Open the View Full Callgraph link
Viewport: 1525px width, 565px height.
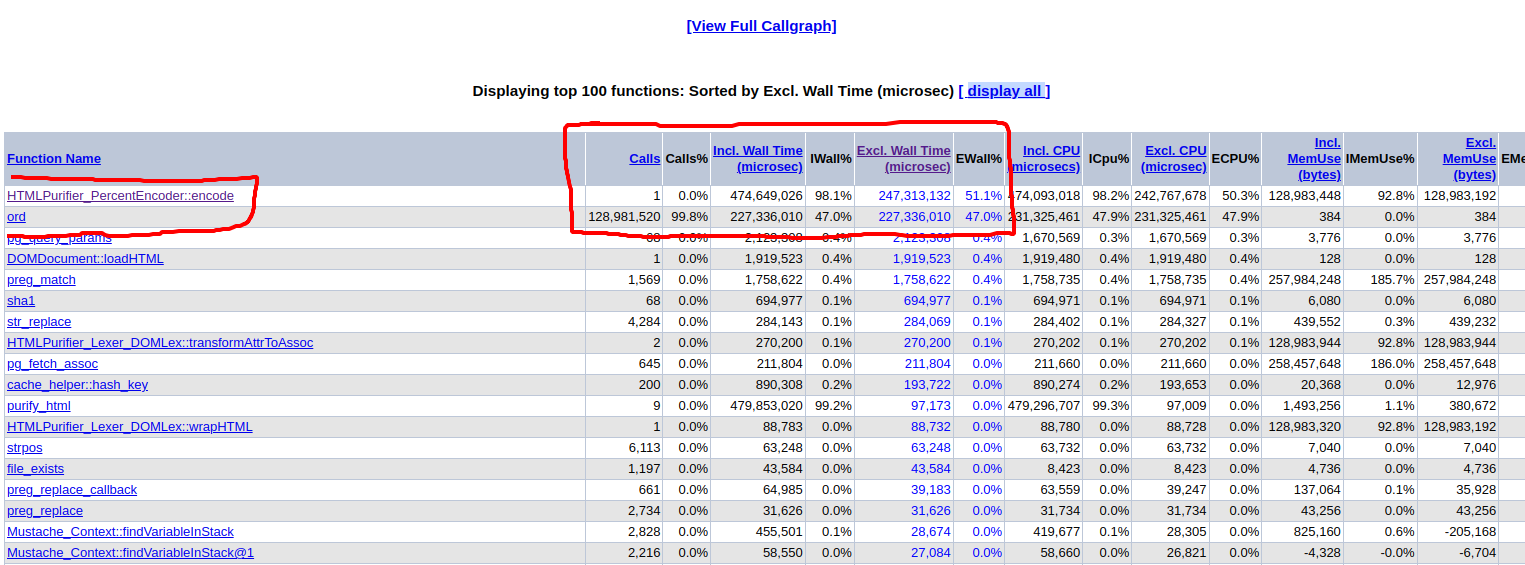tap(761, 26)
